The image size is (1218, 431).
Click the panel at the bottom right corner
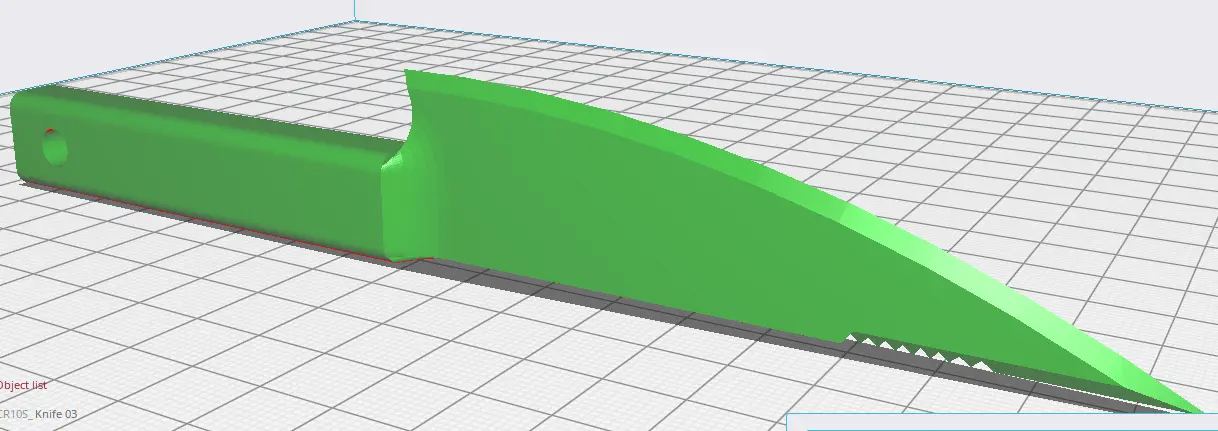pos(1000,422)
